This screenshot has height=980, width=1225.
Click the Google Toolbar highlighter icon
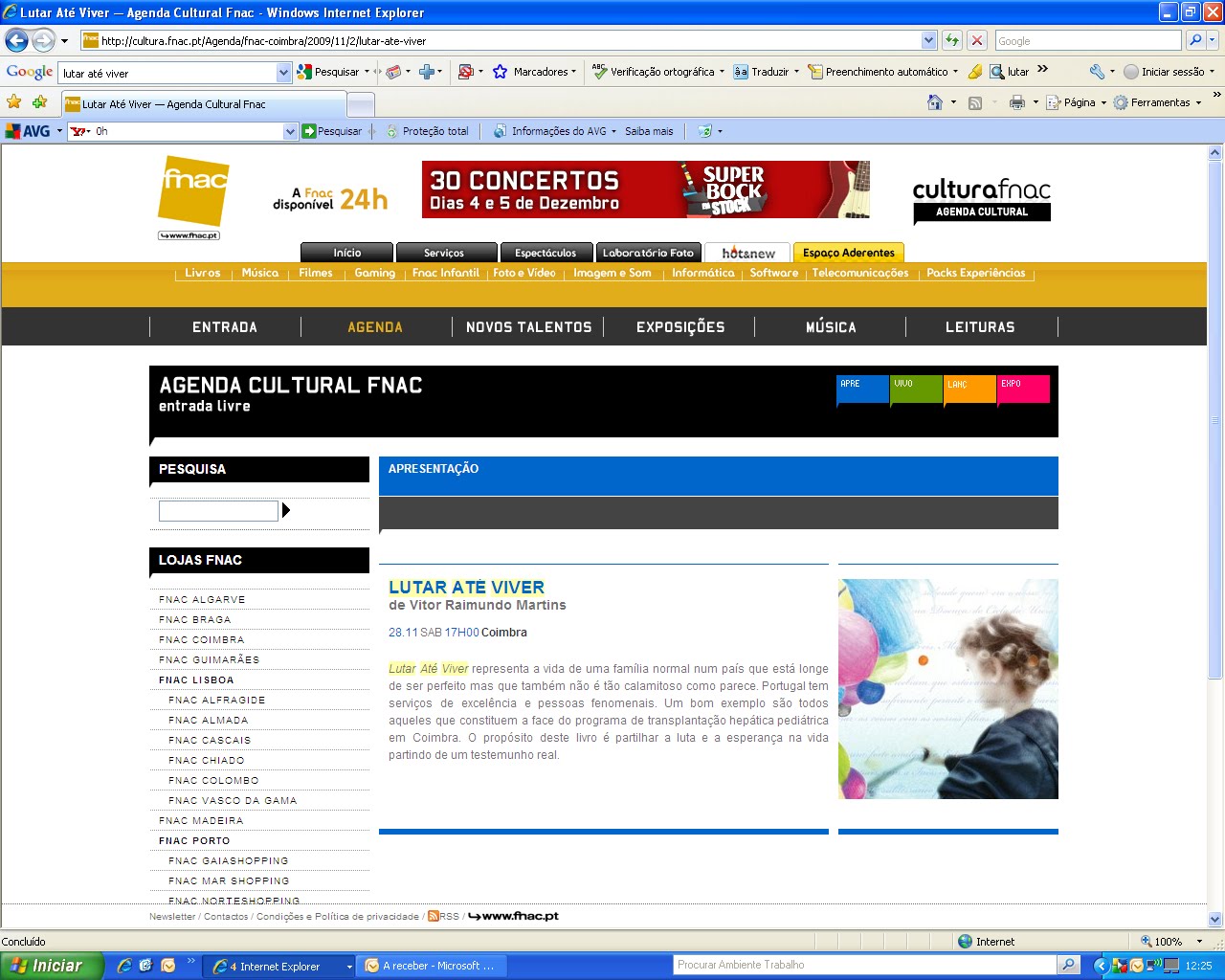tap(974, 72)
